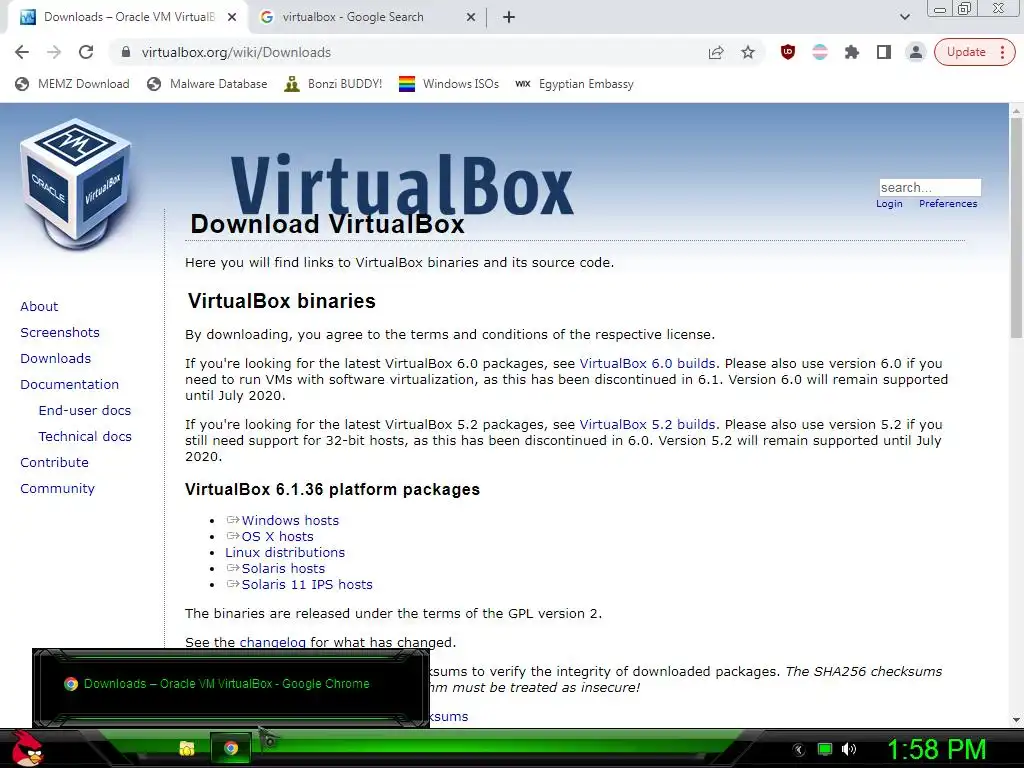Toggle the browser side panel
Viewport: 1024px width, 768px height.
click(884, 52)
